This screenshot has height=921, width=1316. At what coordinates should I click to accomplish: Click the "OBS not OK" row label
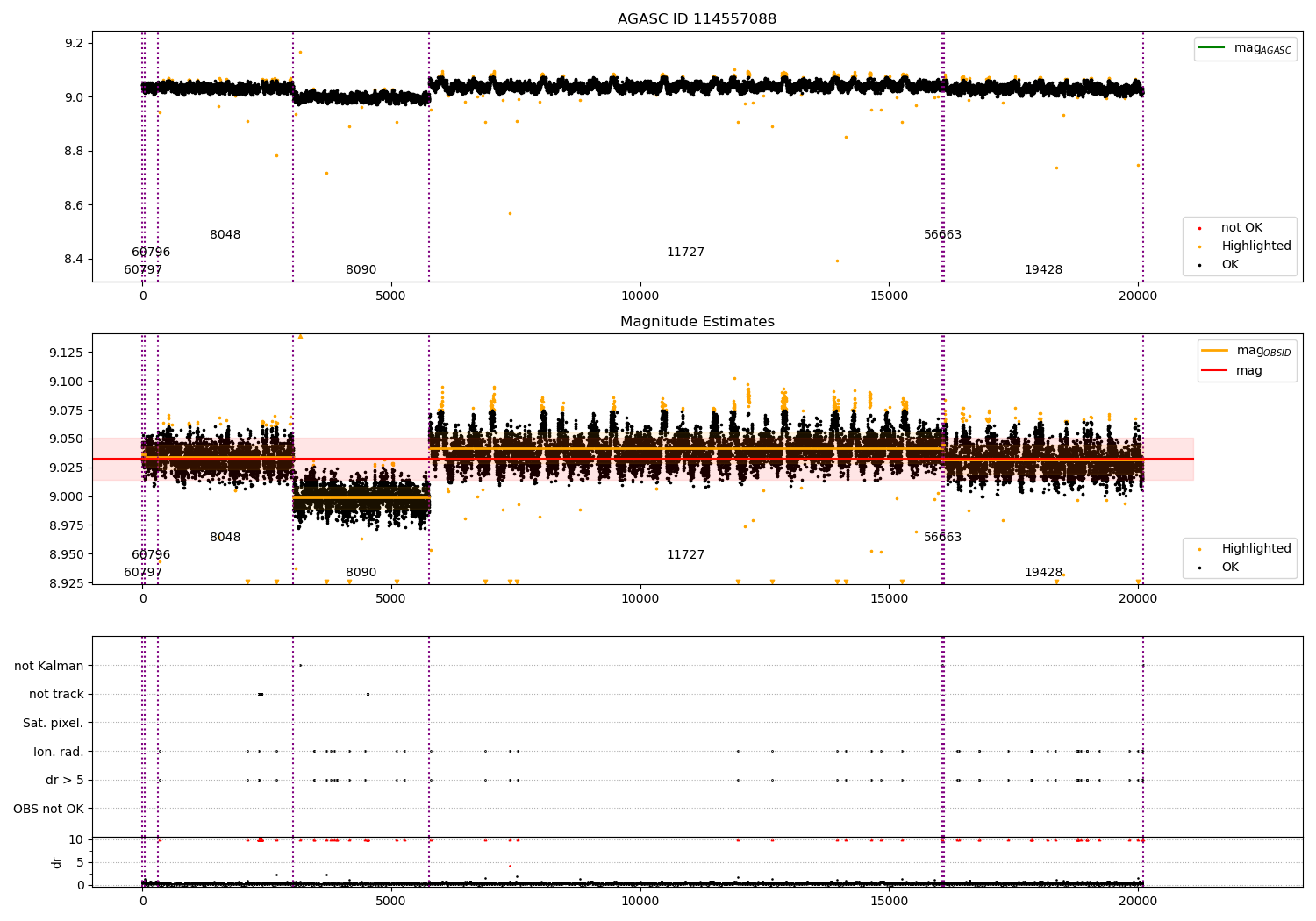coord(49,809)
